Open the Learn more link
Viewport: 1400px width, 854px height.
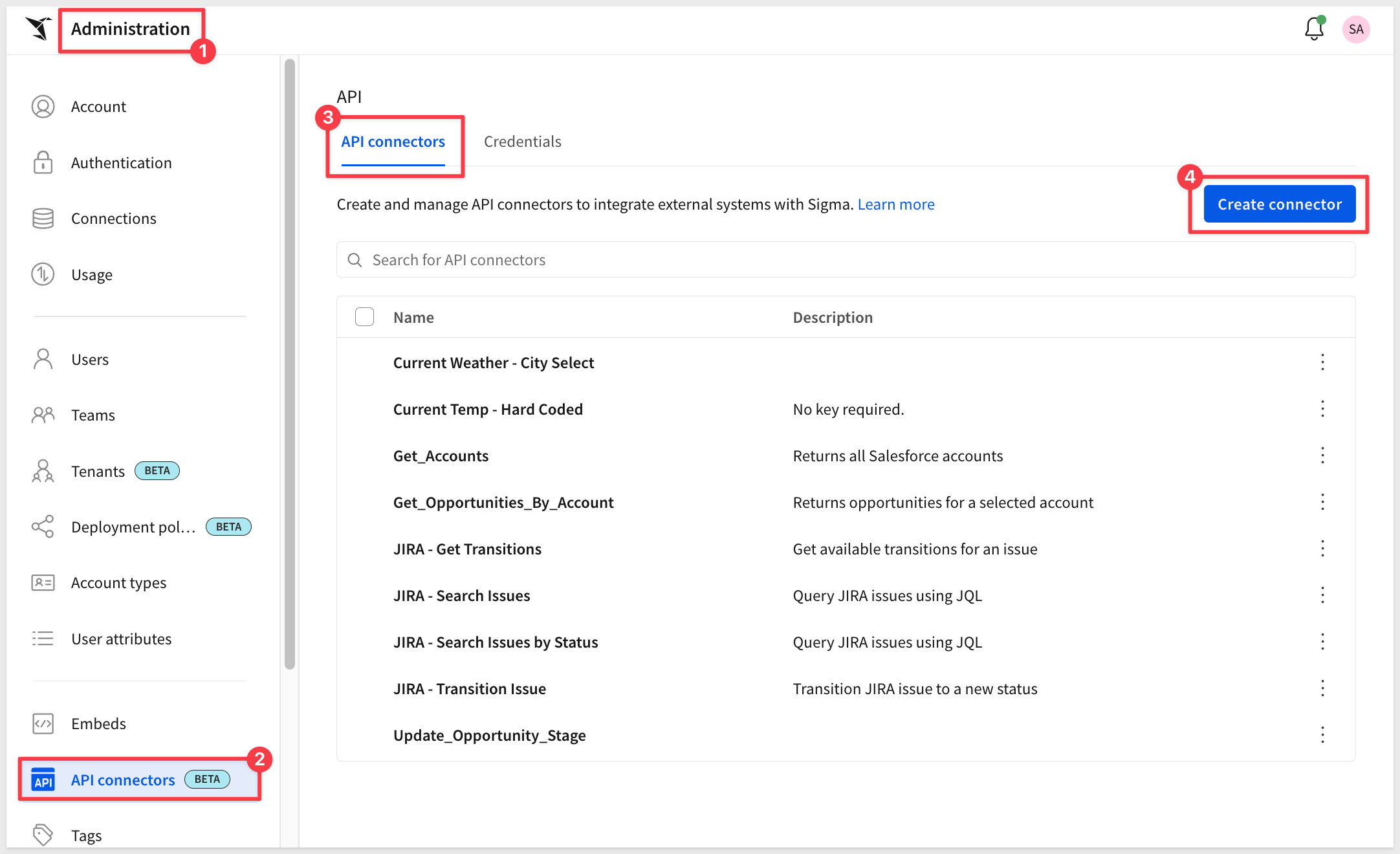pos(895,204)
